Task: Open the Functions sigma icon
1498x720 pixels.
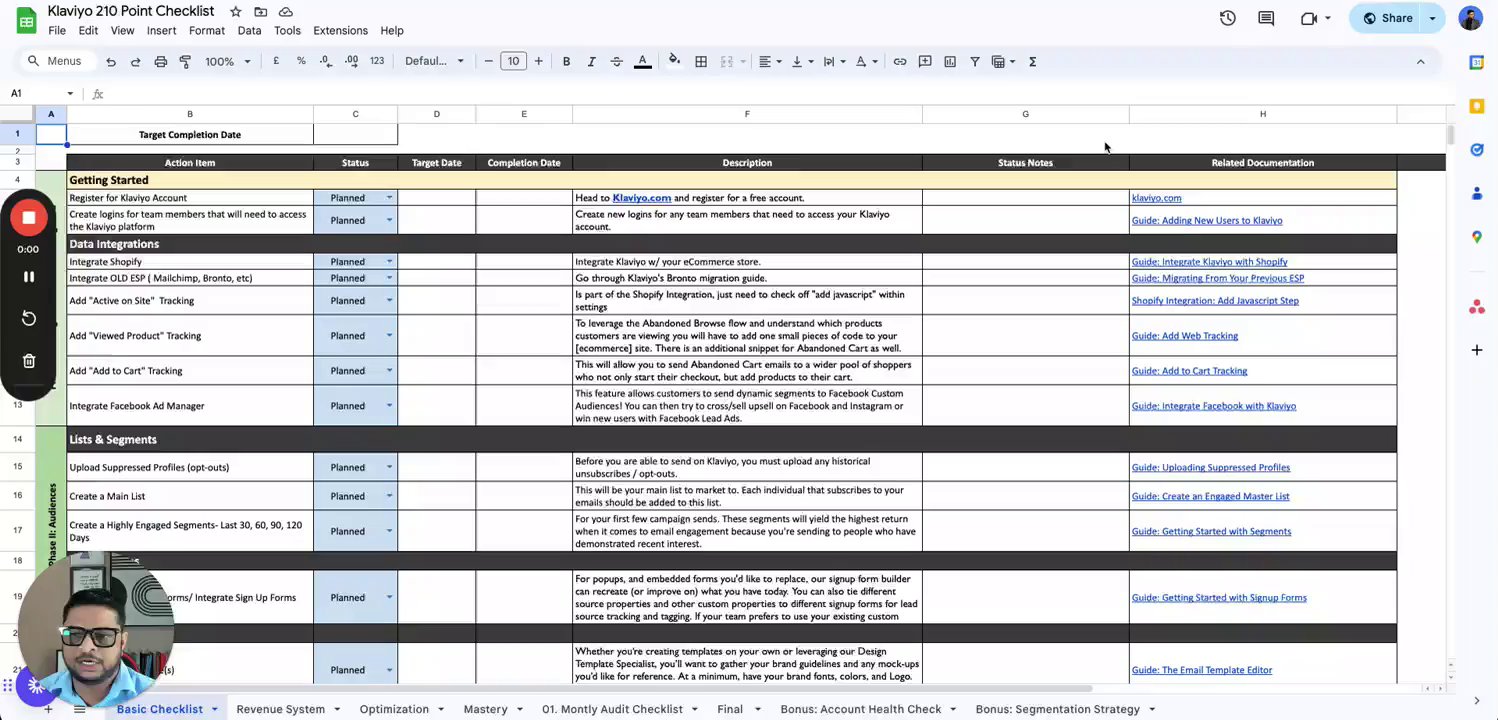Action: pyautogui.click(x=1032, y=61)
